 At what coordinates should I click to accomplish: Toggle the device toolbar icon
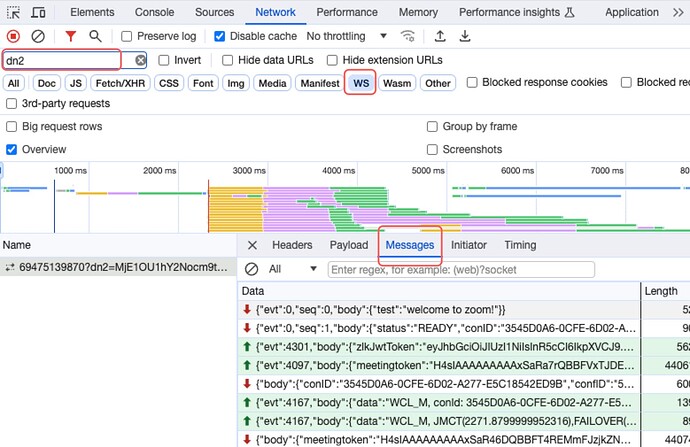tap(38, 12)
